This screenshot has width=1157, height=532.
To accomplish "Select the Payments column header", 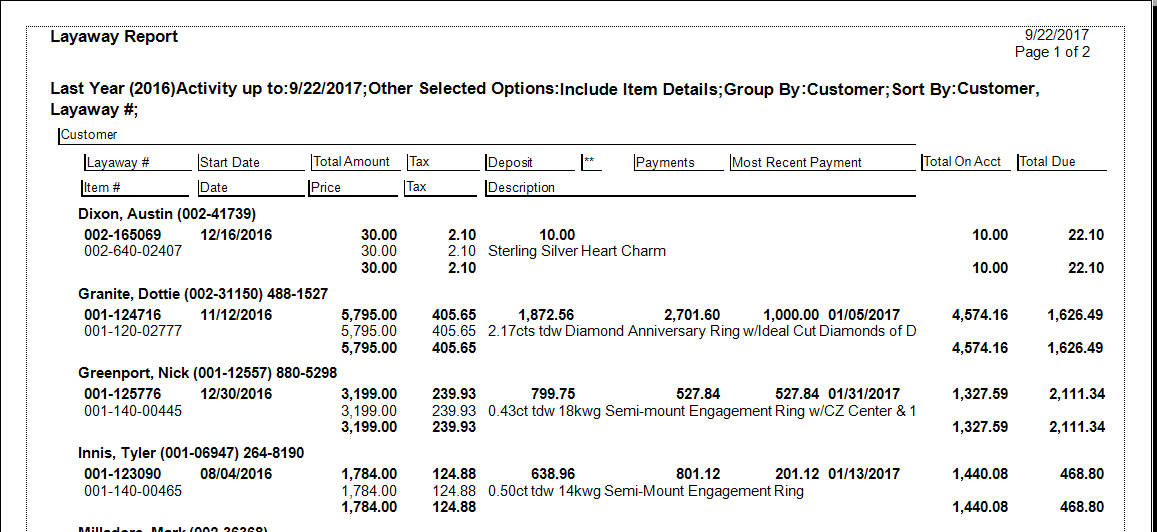I will pyautogui.click(x=665, y=163).
